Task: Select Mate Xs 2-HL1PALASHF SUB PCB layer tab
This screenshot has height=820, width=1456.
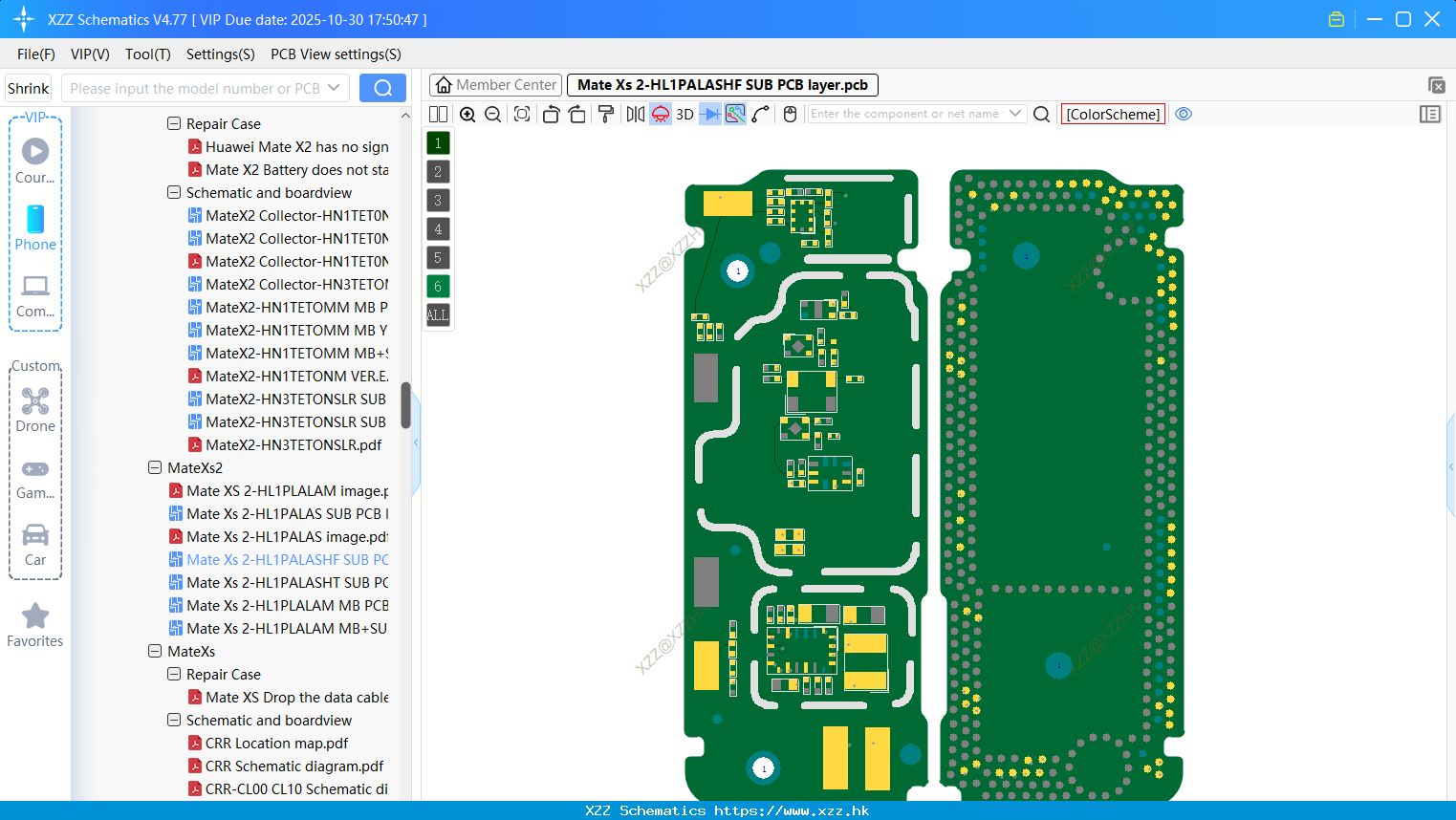Action: 722,85
